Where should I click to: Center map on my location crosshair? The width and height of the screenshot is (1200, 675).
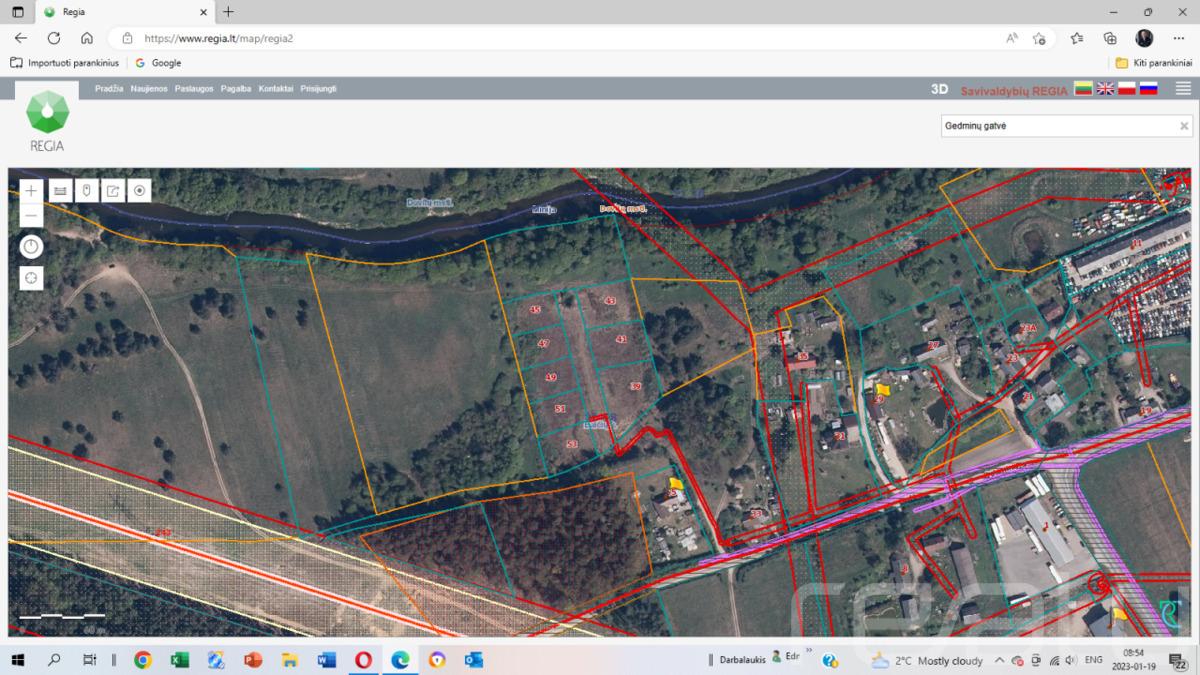click(x=32, y=278)
